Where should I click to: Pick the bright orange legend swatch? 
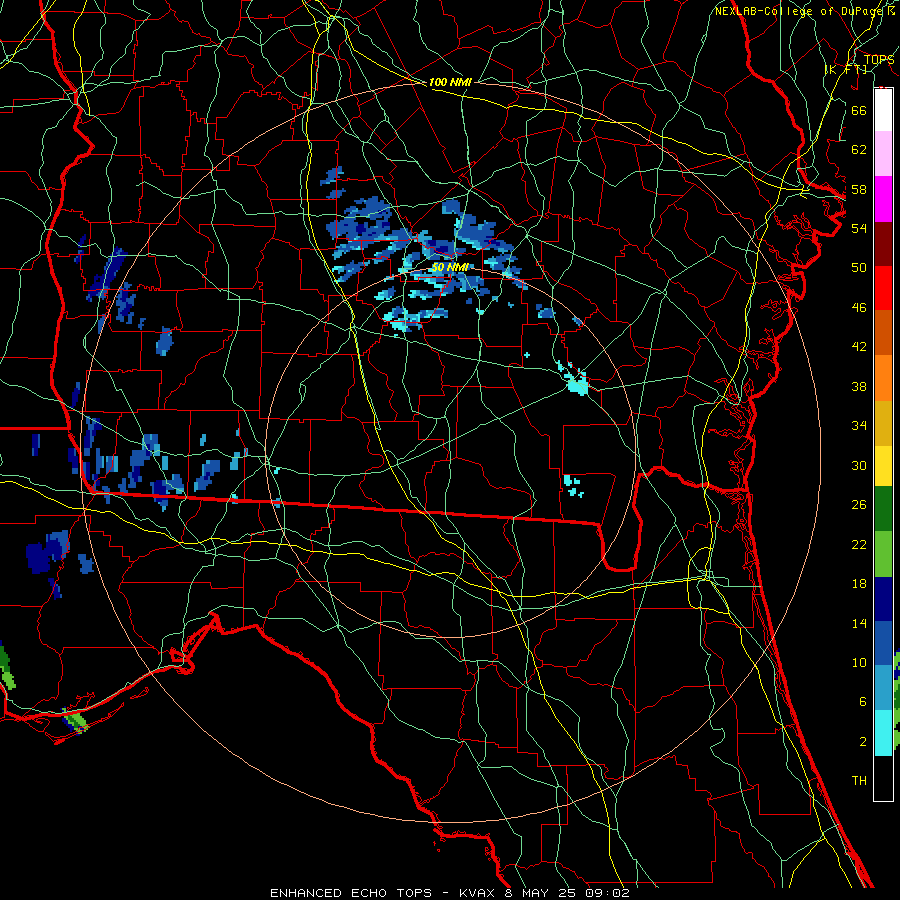click(x=883, y=378)
